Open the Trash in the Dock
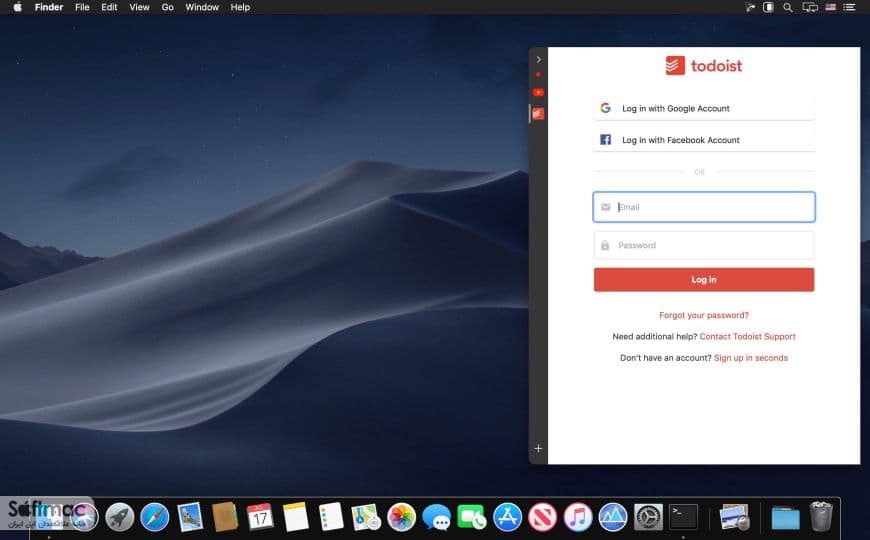Viewport: 870px width, 540px height. 821,517
